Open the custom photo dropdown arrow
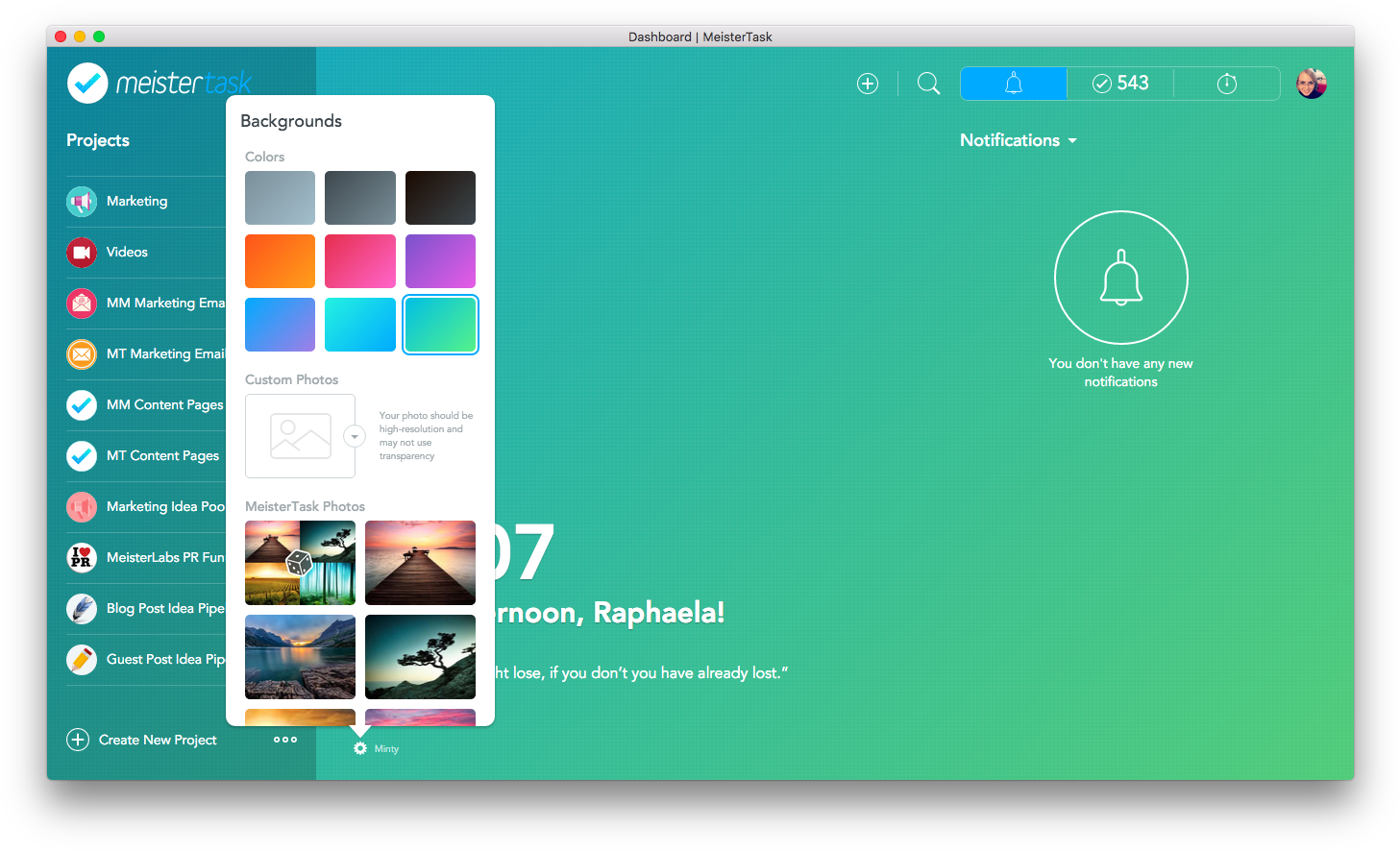 coord(355,436)
